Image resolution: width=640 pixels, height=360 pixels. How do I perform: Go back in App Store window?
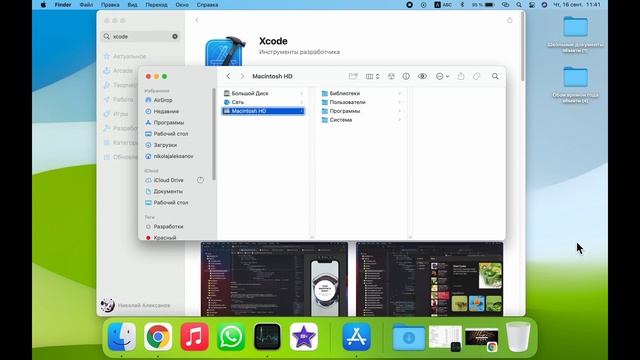(197, 20)
